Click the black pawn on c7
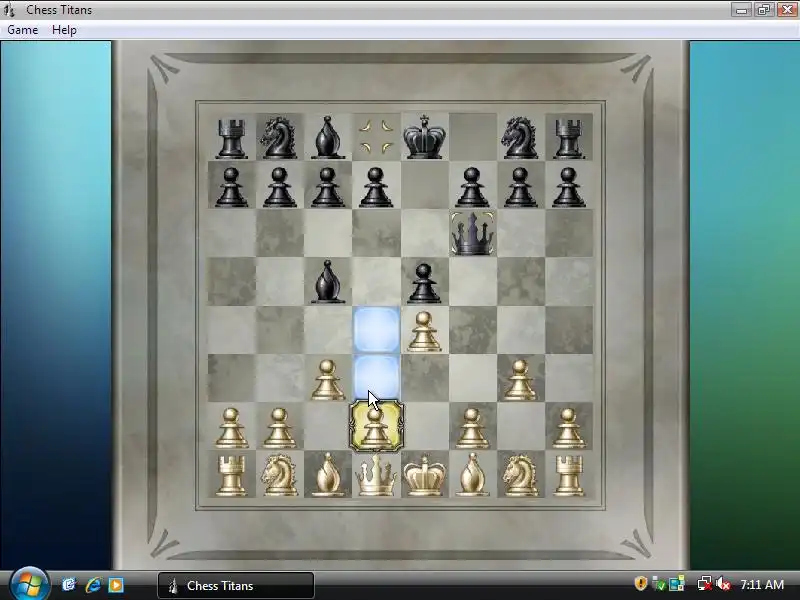800x600 pixels. click(328, 187)
